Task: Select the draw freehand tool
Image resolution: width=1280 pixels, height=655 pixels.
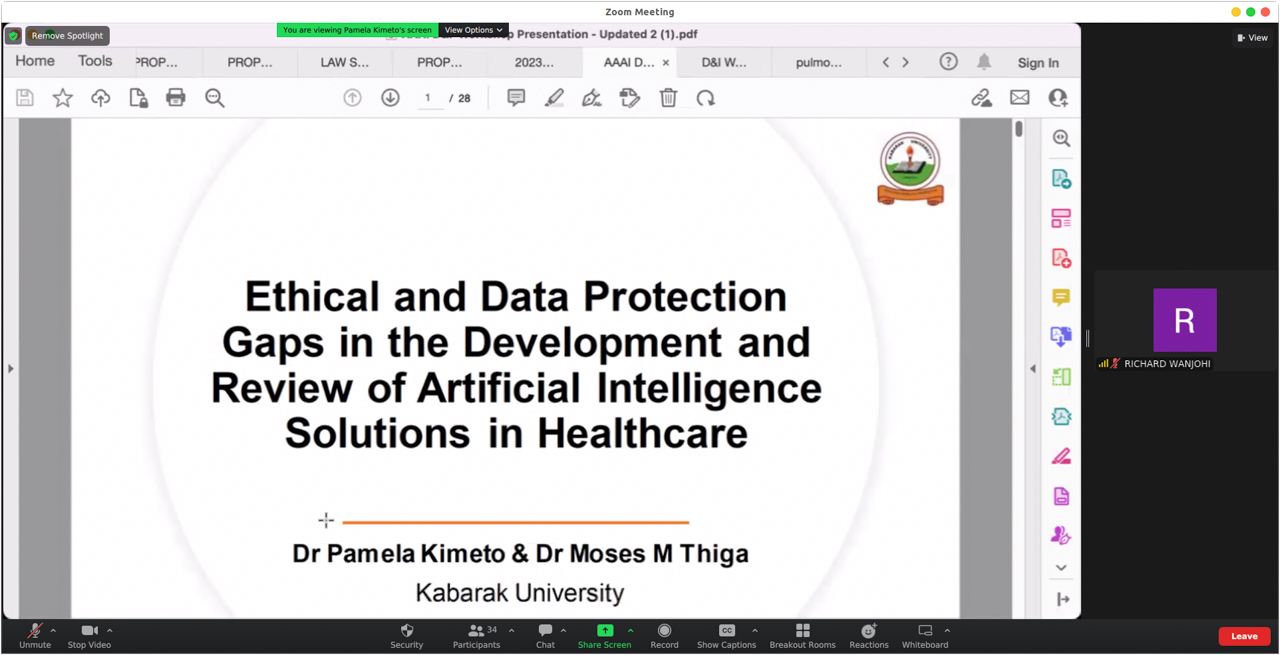Action: point(592,98)
